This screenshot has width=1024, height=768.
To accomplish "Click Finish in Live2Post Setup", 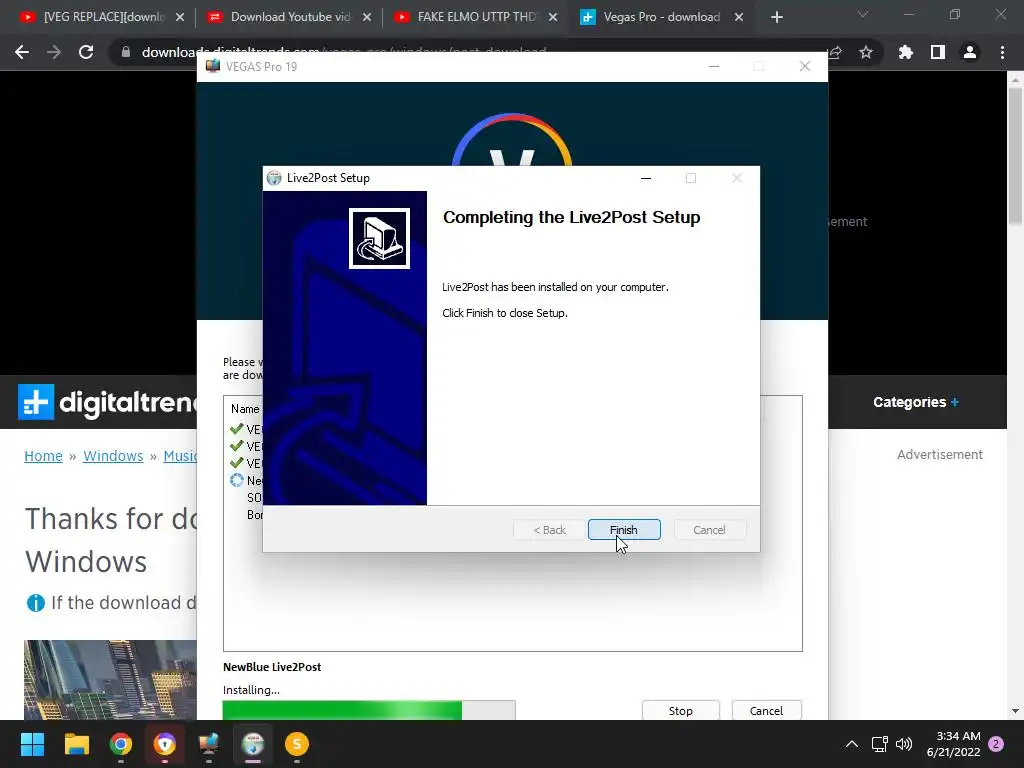I will [x=624, y=530].
